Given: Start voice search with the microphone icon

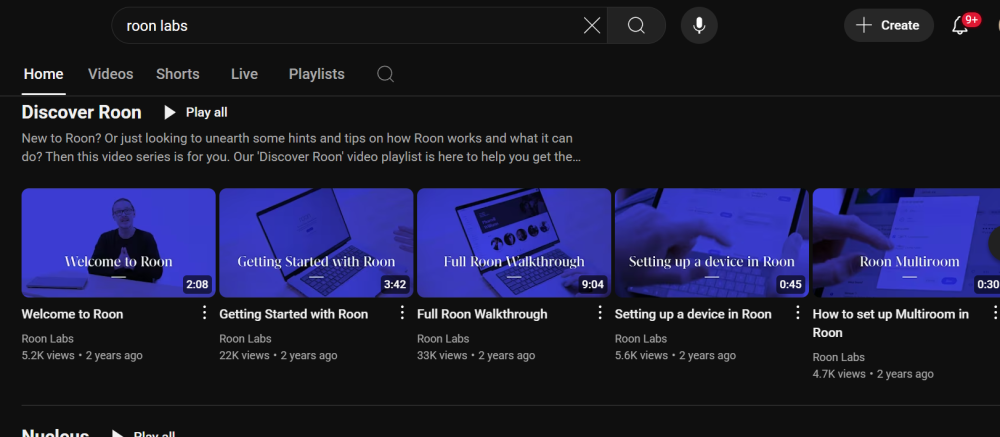Looking at the screenshot, I should [x=699, y=26].
